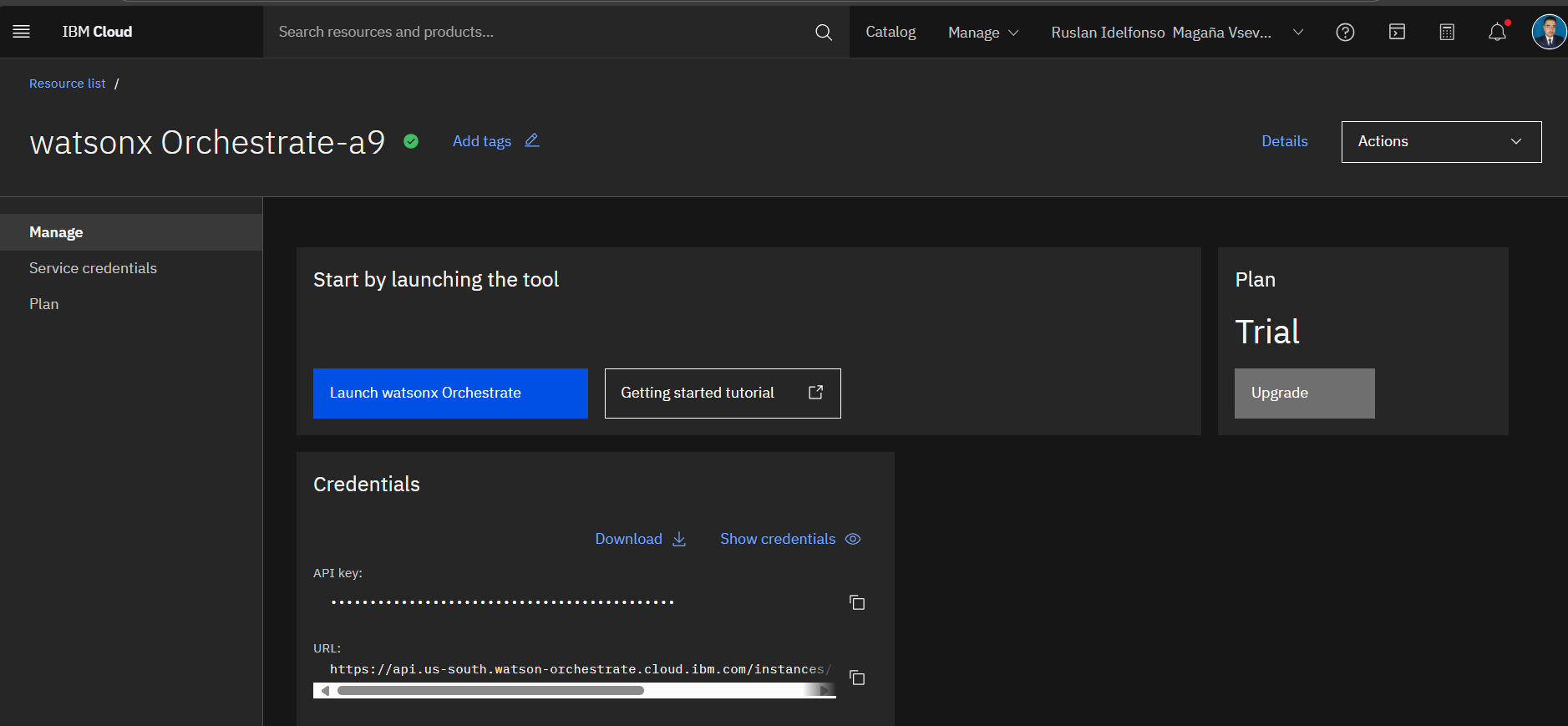Click the IBM Cloud logo text

click(x=97, y=32)
